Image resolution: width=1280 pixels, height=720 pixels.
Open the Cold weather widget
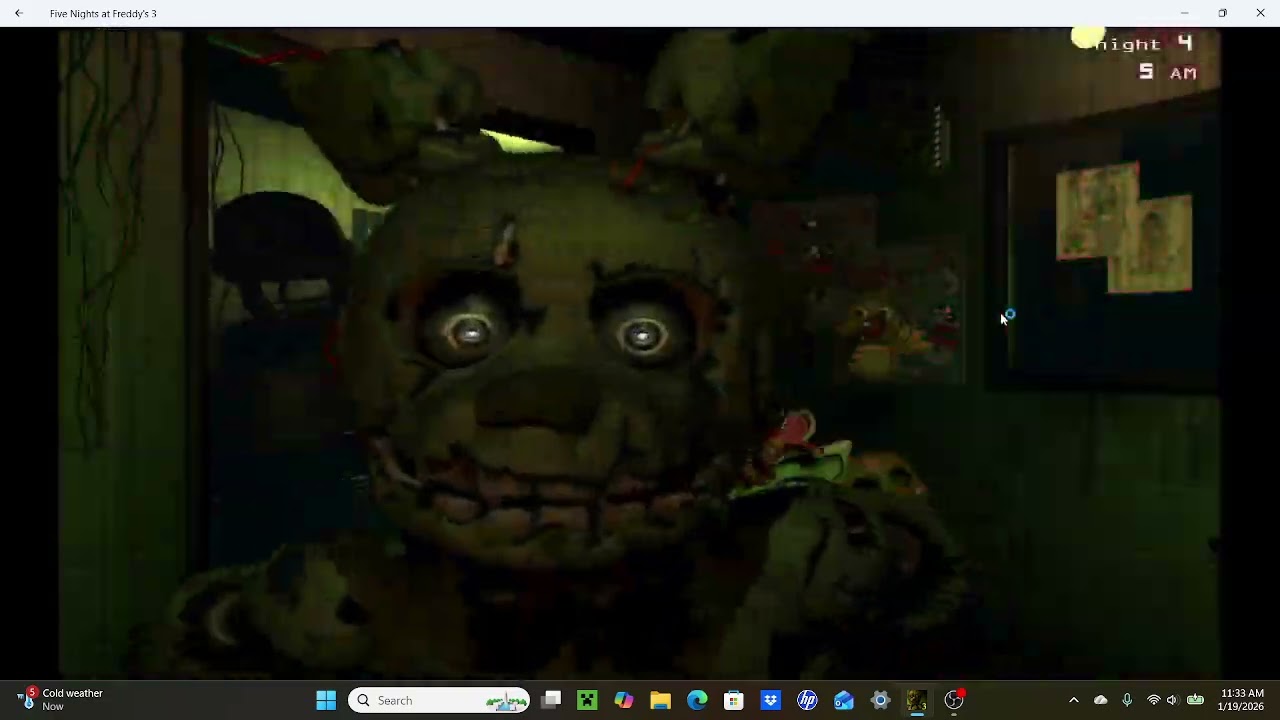coord(62,700)
